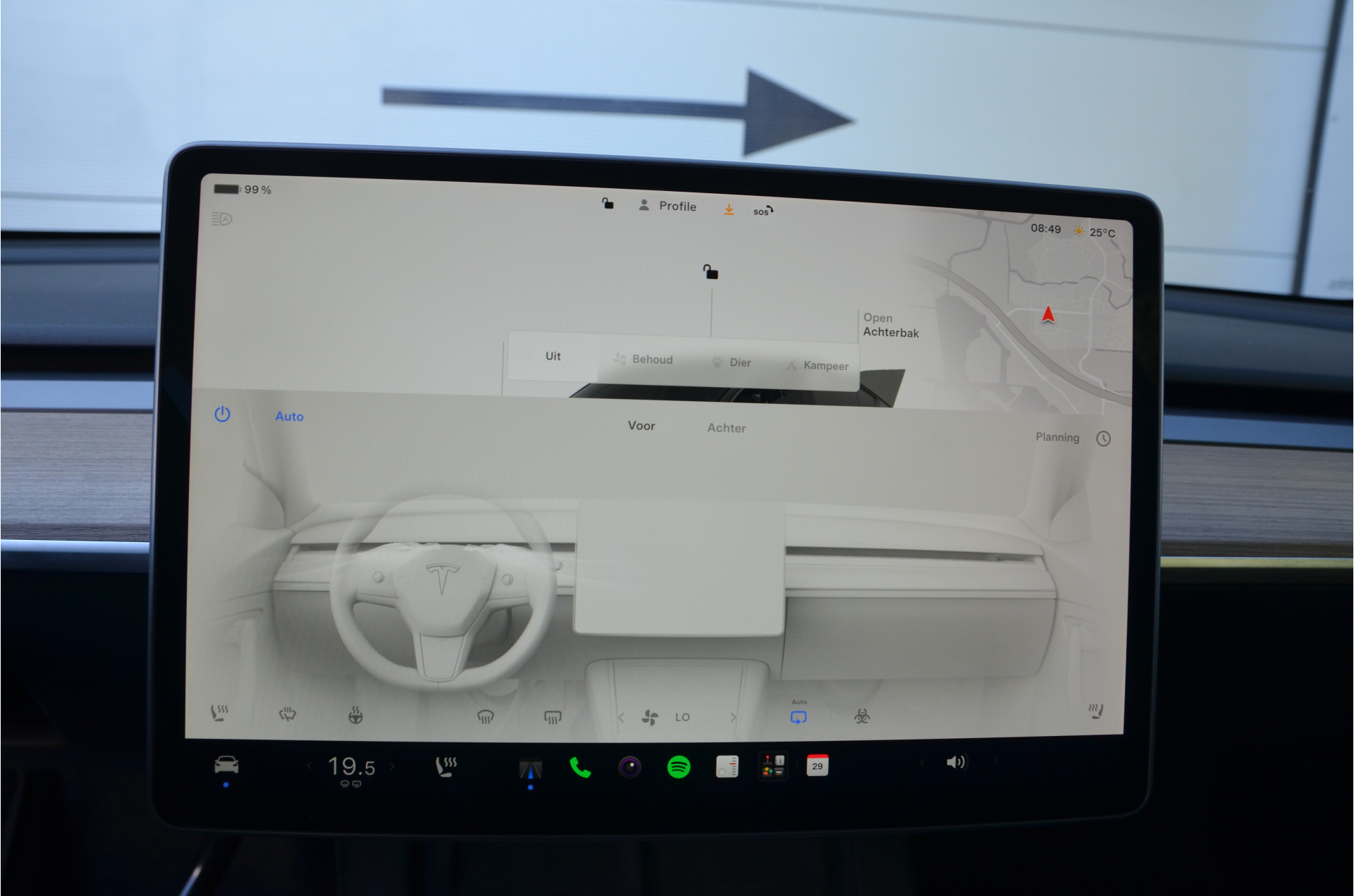Tap the 19.5 temperature setting
This screenshot has width=1354, height=896.
click(350, 766)
